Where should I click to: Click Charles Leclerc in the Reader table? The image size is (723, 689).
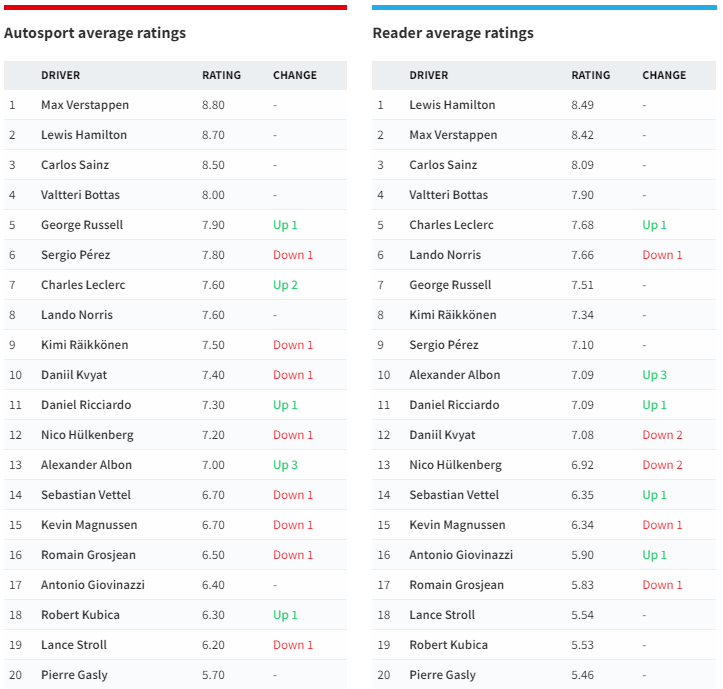coord(451,225)
